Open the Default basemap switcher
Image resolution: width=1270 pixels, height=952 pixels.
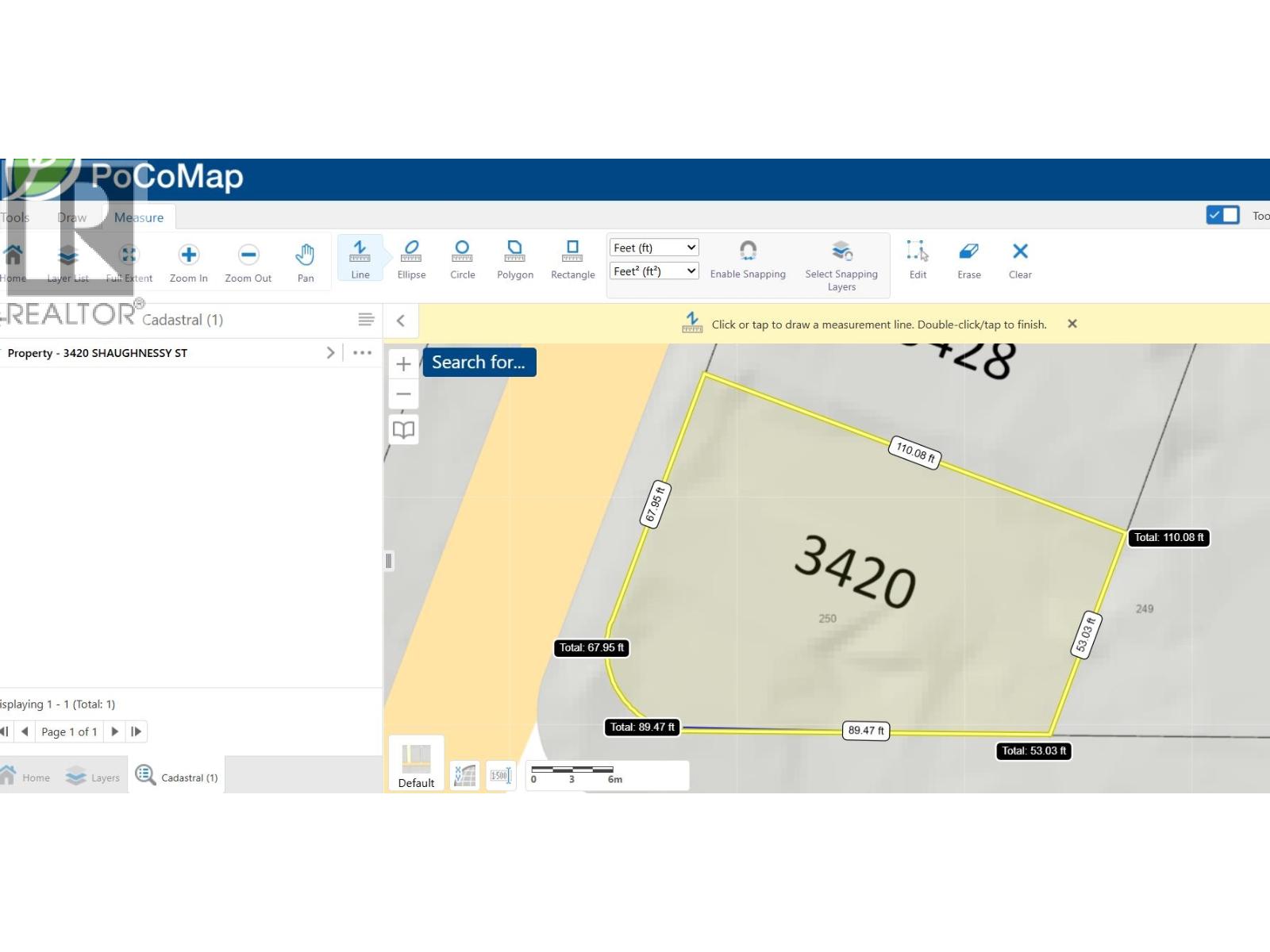tap(416, 765)
